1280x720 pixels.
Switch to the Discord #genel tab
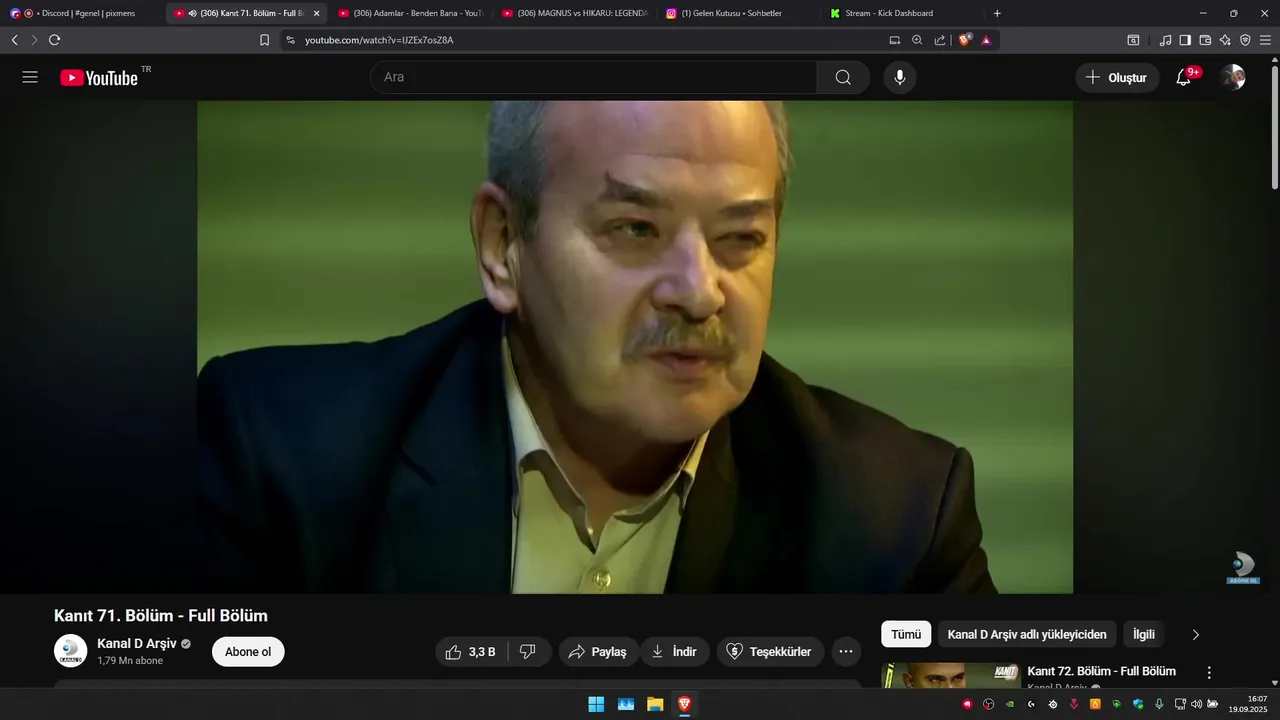83,13
